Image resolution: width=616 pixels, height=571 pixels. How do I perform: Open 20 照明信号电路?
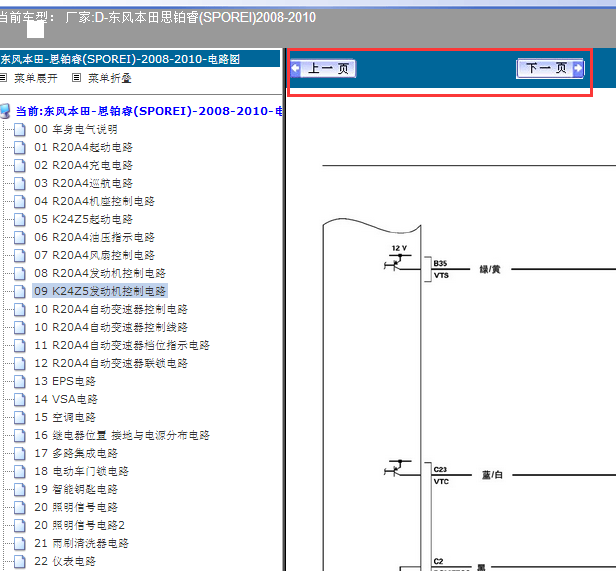click(76, 507)
